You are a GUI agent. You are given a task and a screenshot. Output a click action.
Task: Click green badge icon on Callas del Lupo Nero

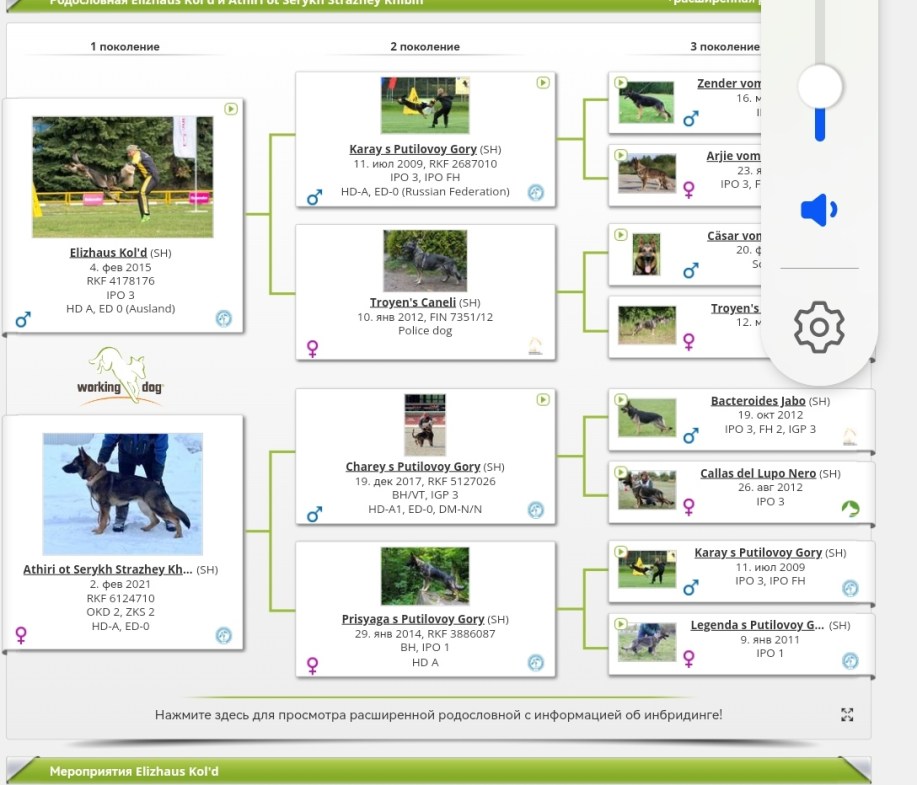(x=850, y=509)
